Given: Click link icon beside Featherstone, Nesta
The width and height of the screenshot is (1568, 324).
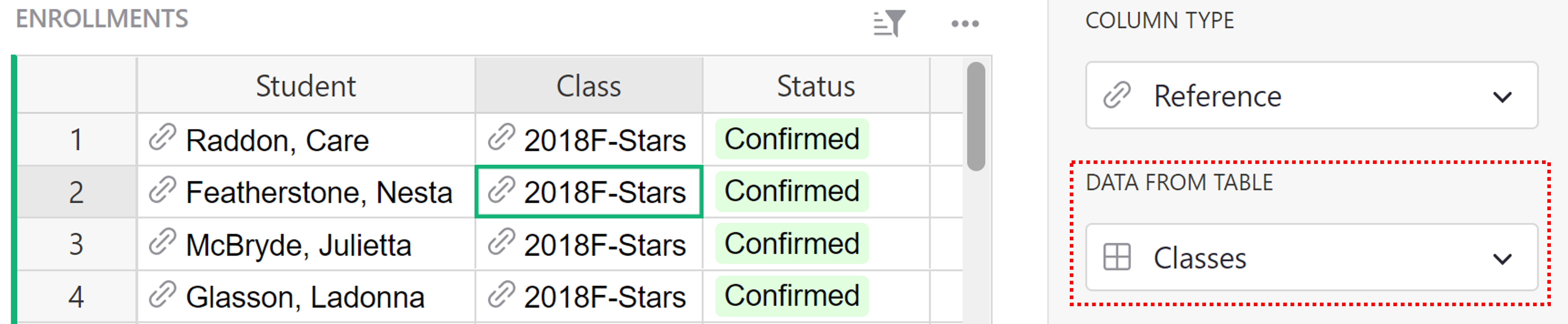Looking at the screenshot, I should tap(163, 190).
